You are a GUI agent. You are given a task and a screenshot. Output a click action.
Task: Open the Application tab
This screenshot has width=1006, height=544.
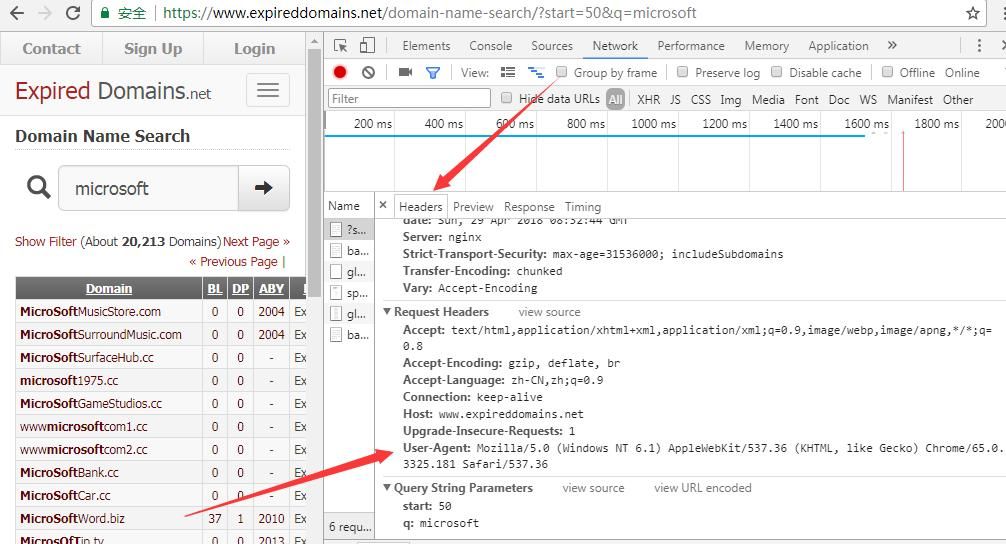click(839, 46)
